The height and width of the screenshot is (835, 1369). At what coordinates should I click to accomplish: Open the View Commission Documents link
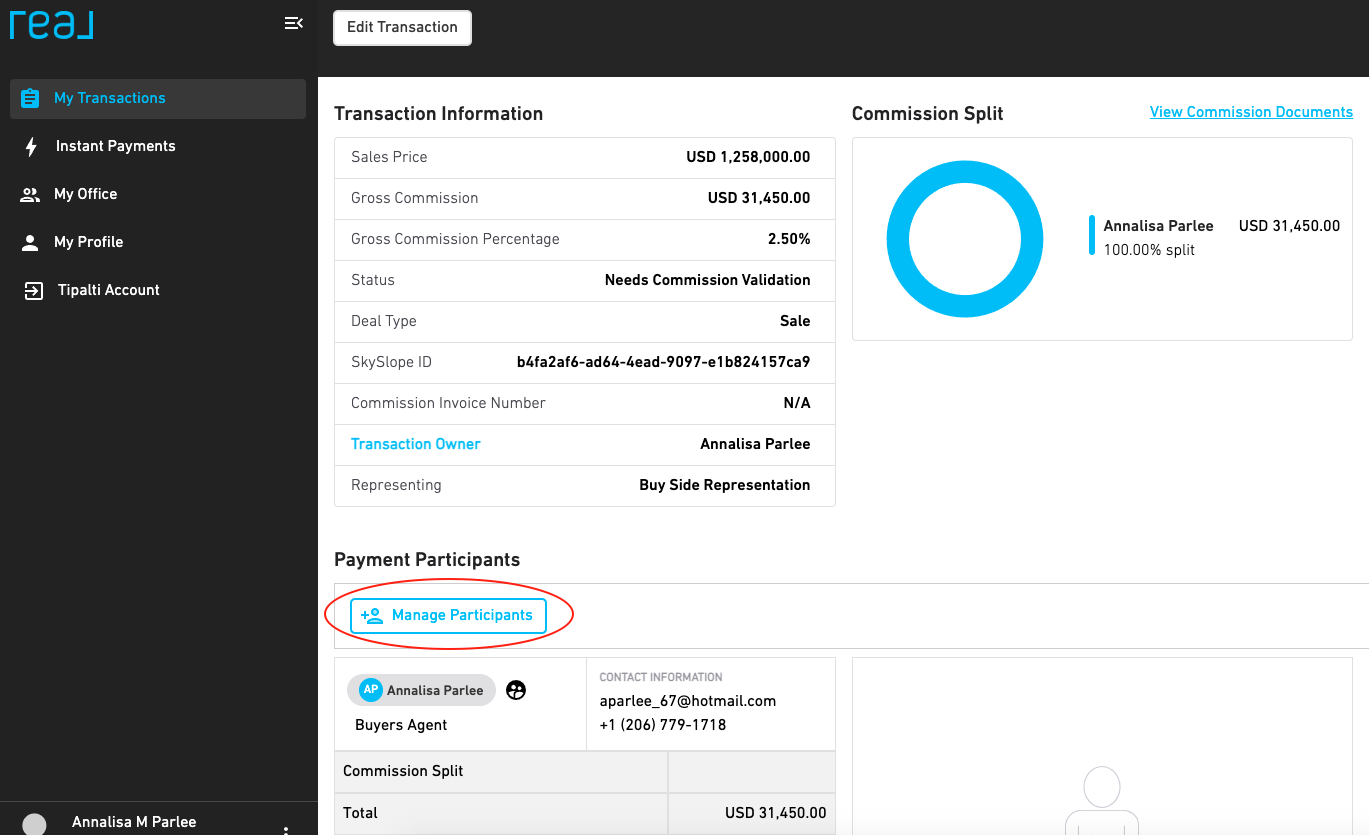1251,112
